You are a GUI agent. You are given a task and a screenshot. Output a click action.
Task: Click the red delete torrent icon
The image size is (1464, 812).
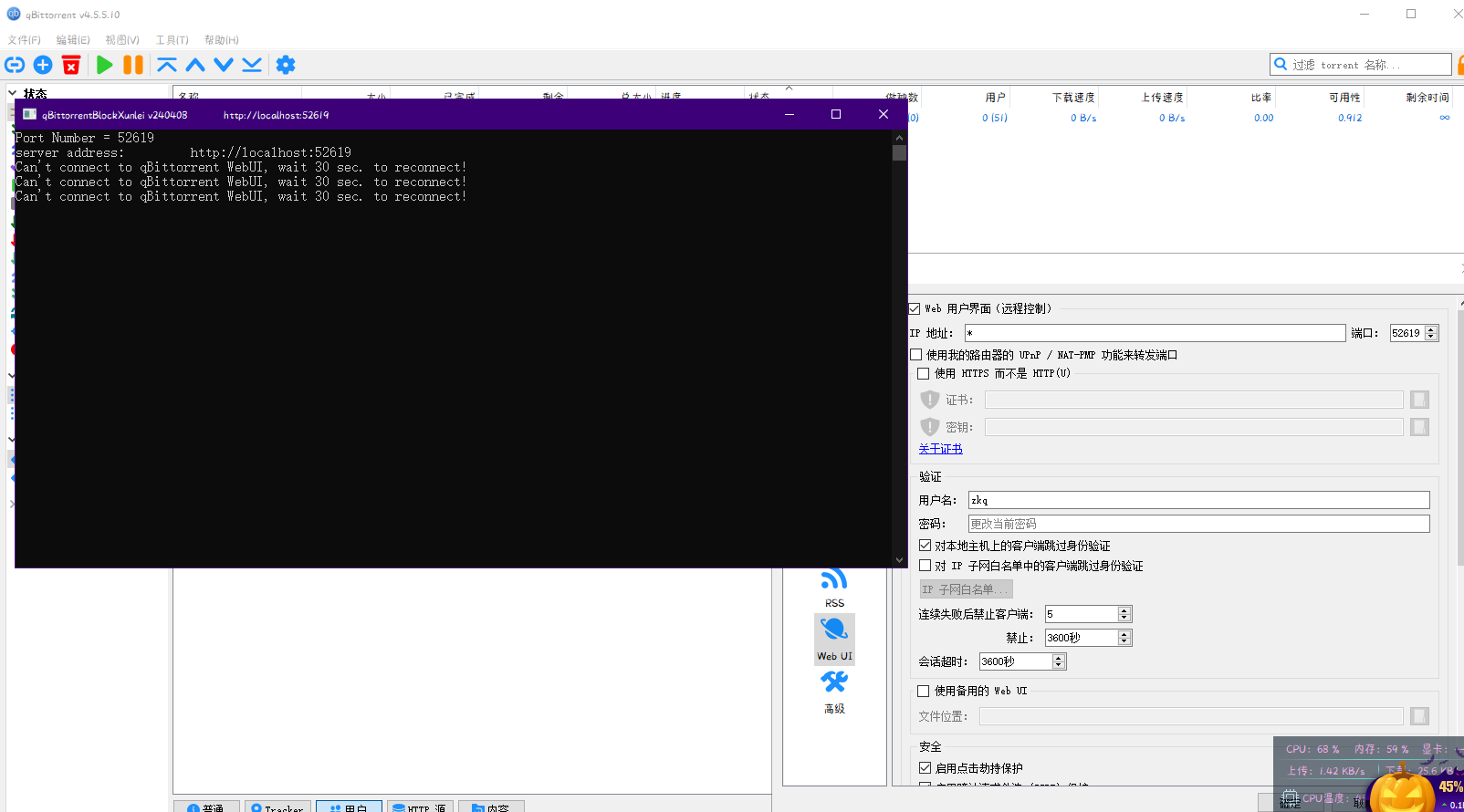[x=71, y=65]
